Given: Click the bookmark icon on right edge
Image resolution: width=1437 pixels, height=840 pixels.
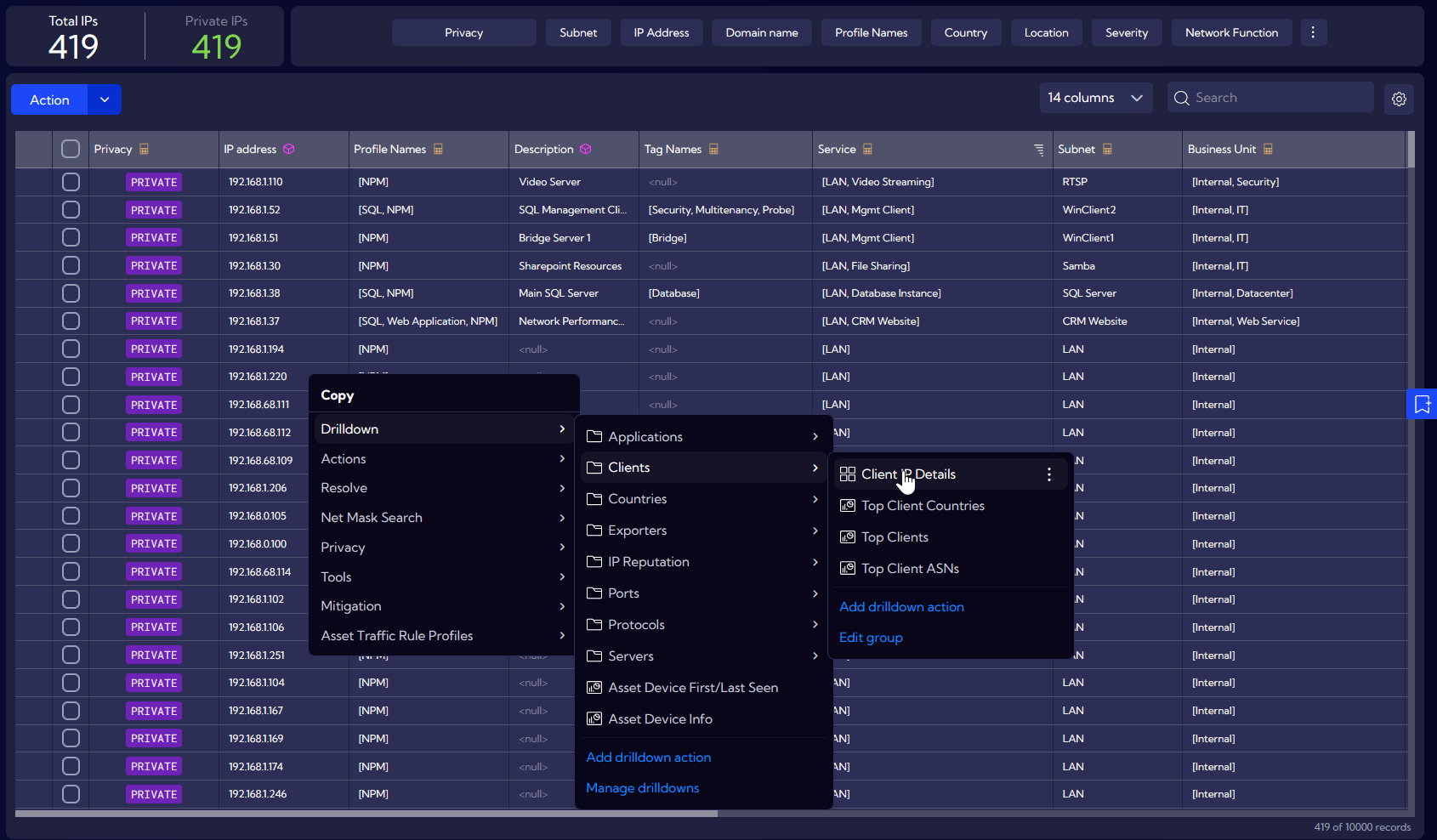Looking at the screenshot, I should (1422, 405).
